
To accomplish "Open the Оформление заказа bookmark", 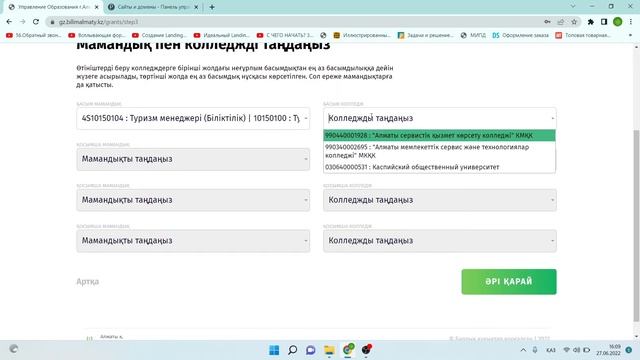I will (520, 36).
